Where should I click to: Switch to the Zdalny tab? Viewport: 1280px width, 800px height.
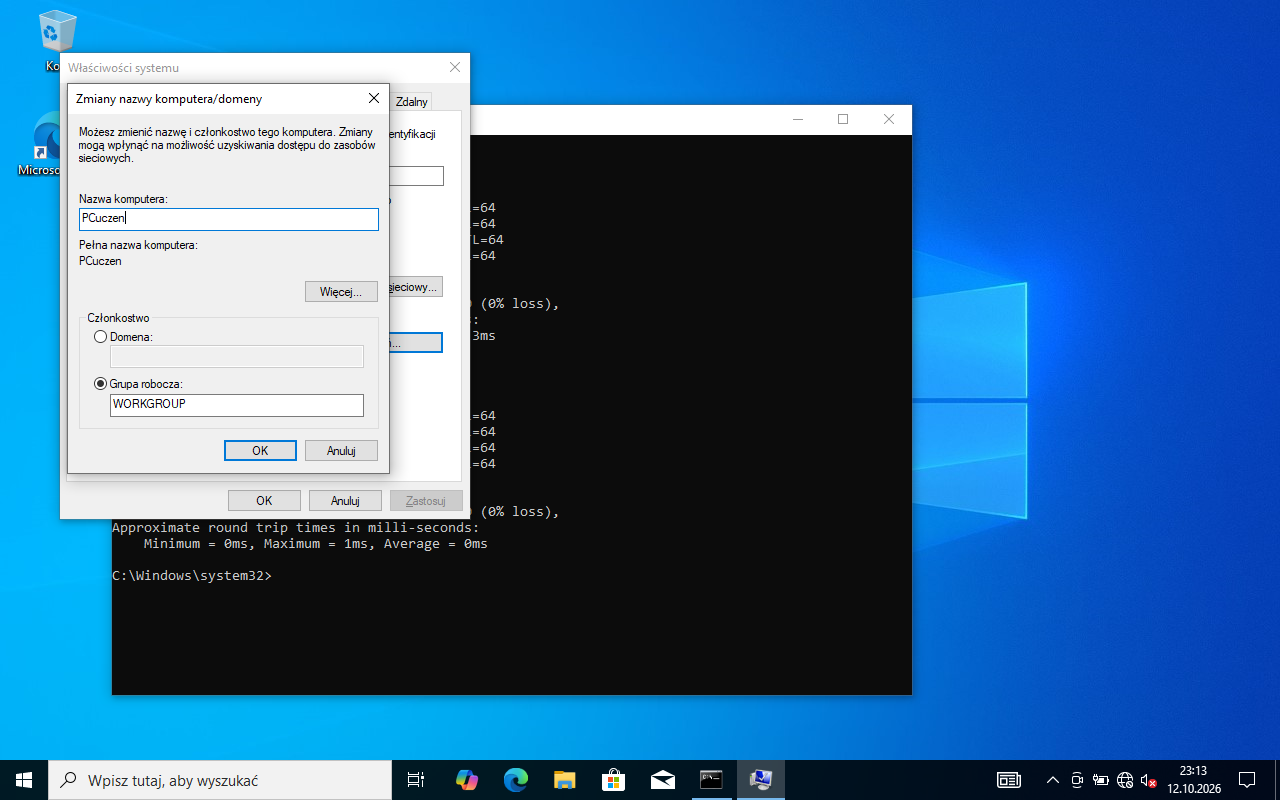[412, 101]
